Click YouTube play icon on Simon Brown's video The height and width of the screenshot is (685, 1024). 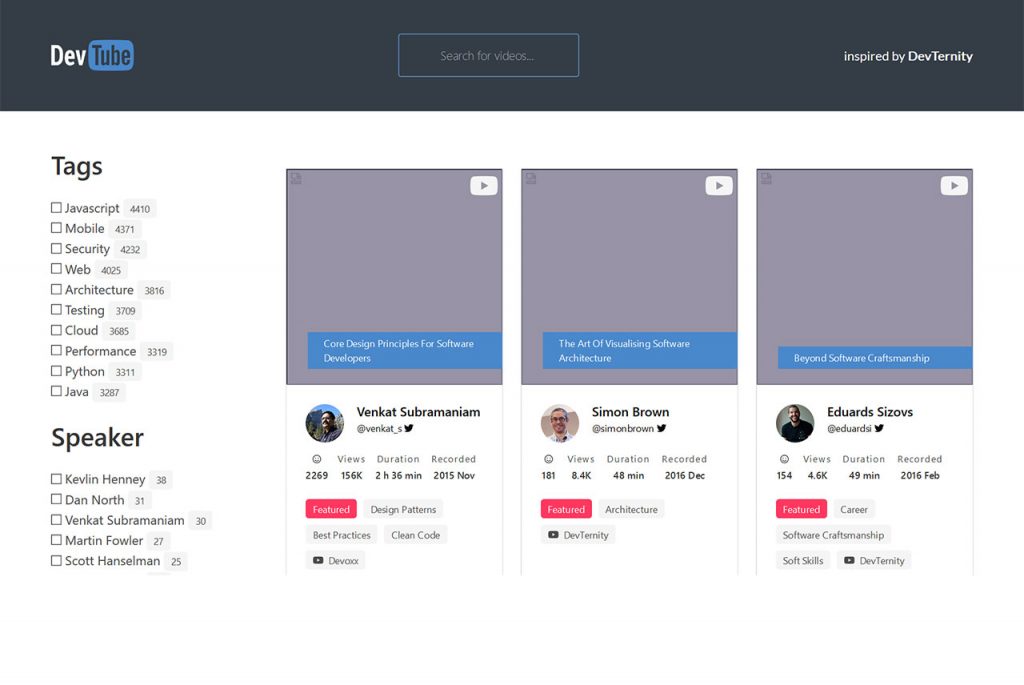[719, 186]
